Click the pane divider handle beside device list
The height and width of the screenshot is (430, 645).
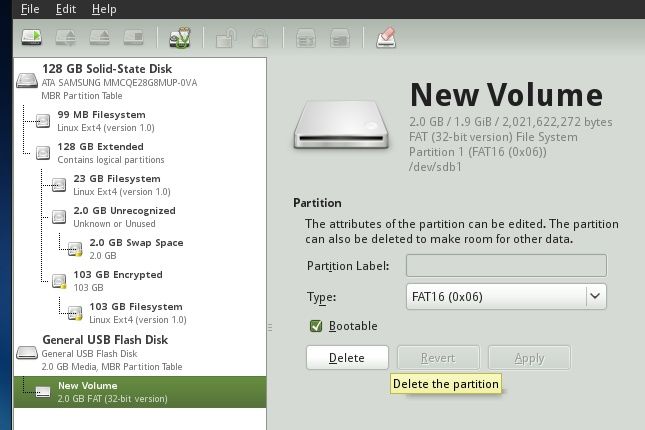point(270,327)
